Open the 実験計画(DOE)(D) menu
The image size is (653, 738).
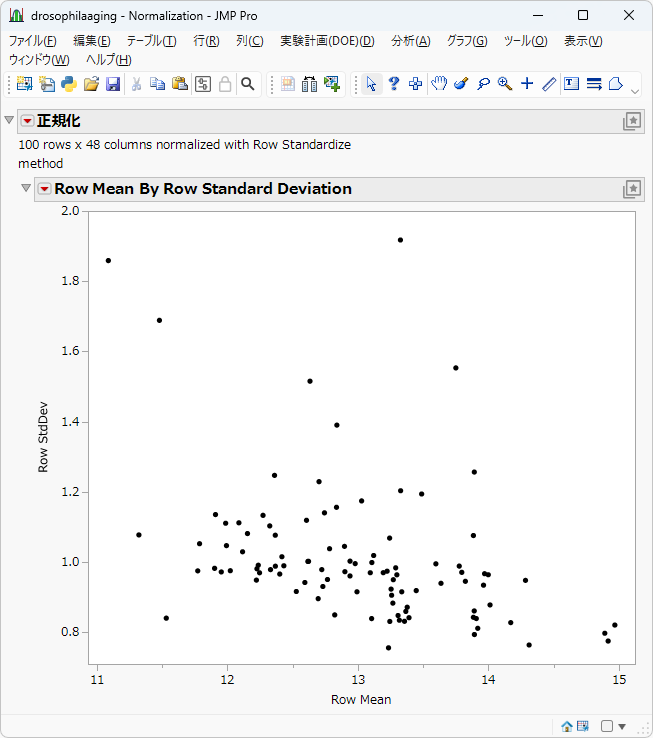327,41
